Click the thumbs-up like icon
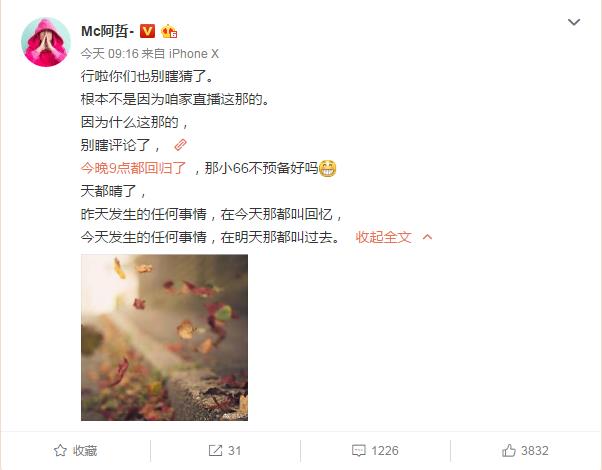The image size is (602, 470). tap(509, 450)
